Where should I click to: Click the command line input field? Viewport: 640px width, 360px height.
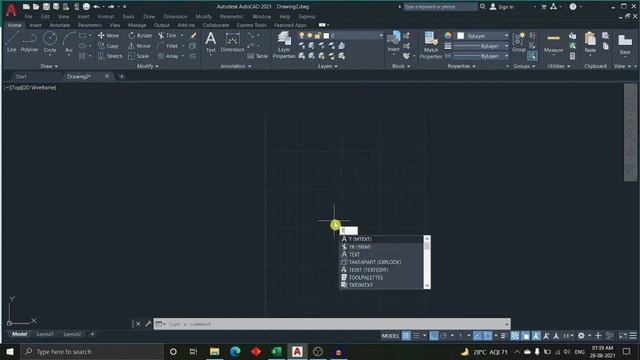332,324
